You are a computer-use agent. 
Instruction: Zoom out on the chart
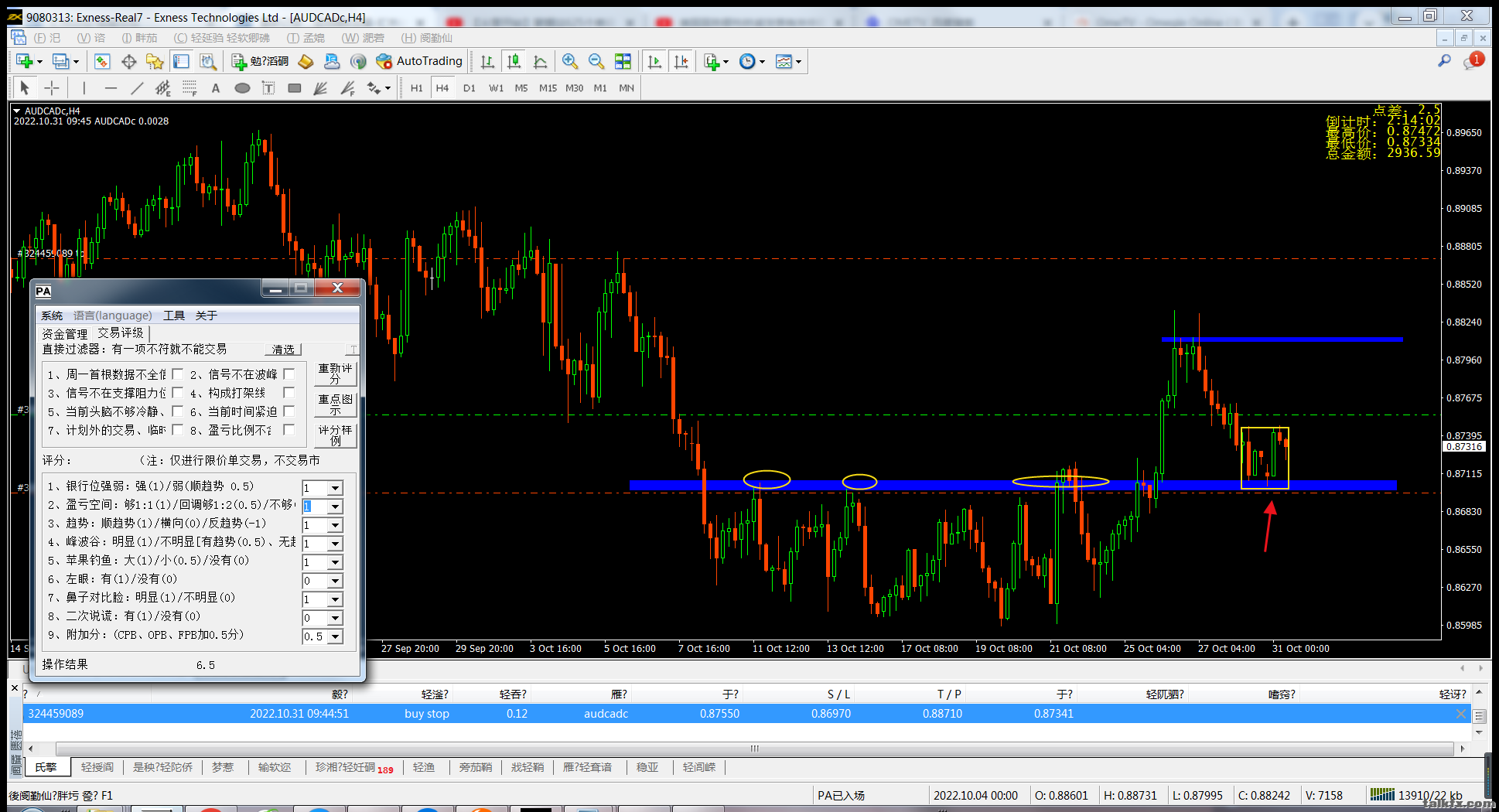(596, 61)
